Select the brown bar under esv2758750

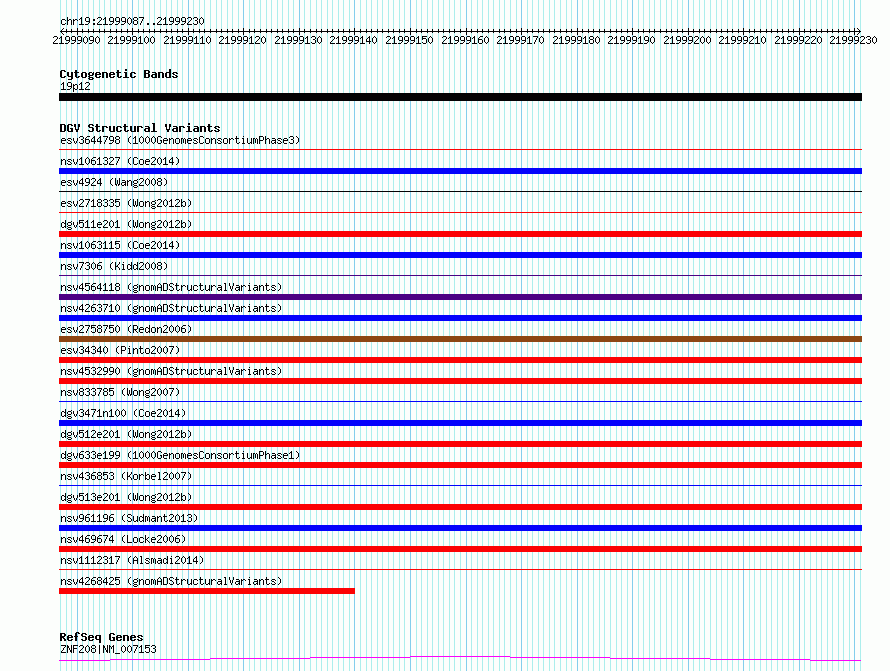[460, 339]
